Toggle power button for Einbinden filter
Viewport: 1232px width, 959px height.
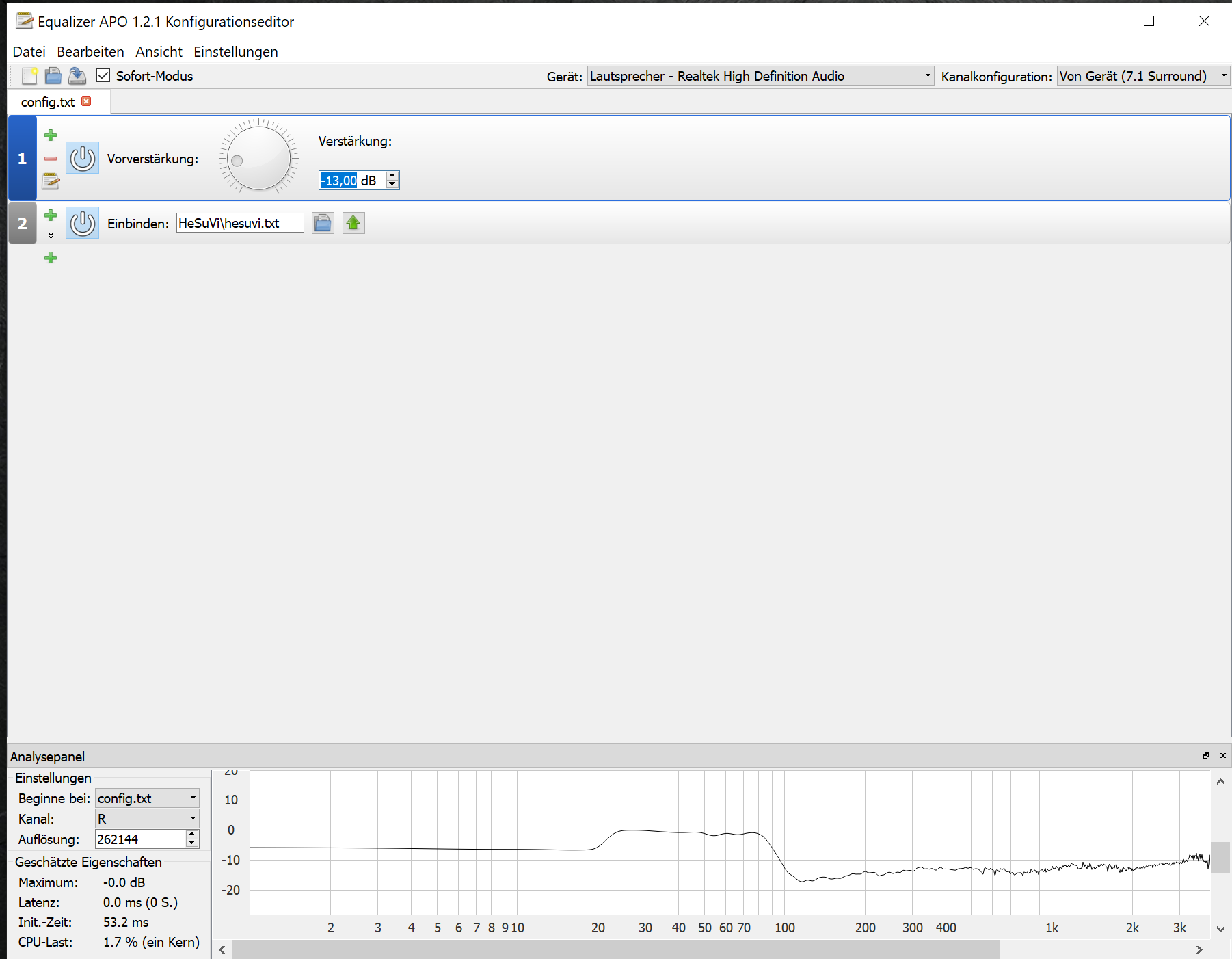83,223
